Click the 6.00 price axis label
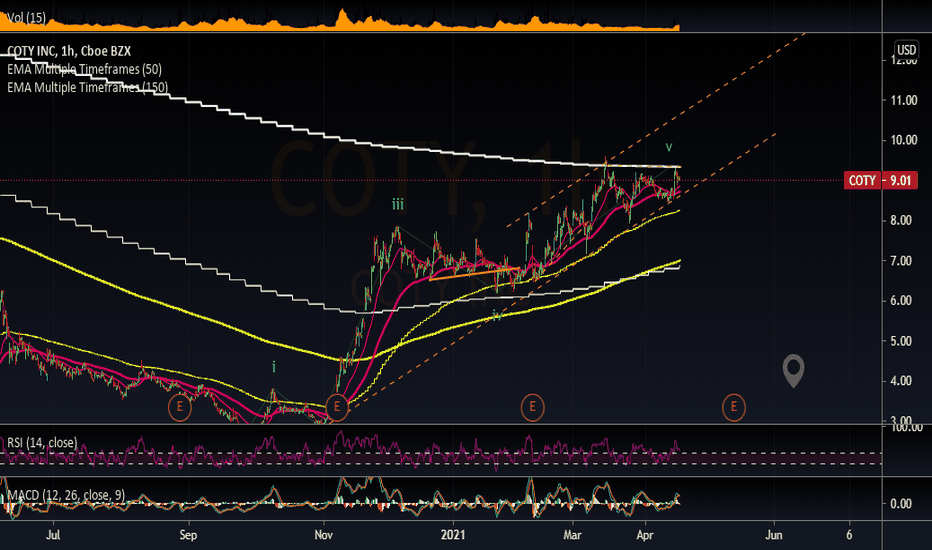932x550 pixels. click(901, 301)
